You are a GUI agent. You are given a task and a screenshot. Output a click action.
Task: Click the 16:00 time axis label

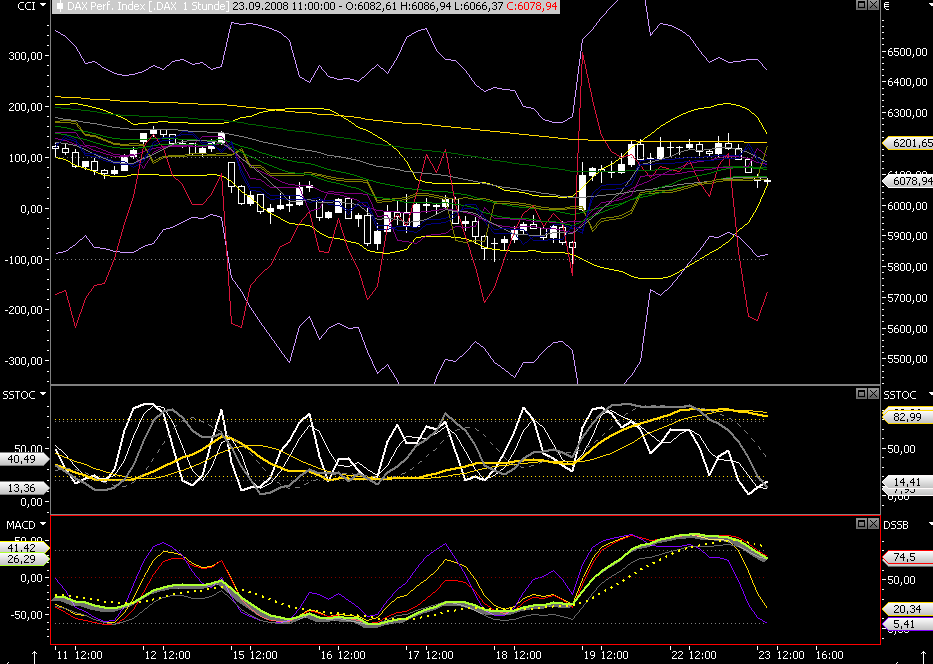click(829, 655)
